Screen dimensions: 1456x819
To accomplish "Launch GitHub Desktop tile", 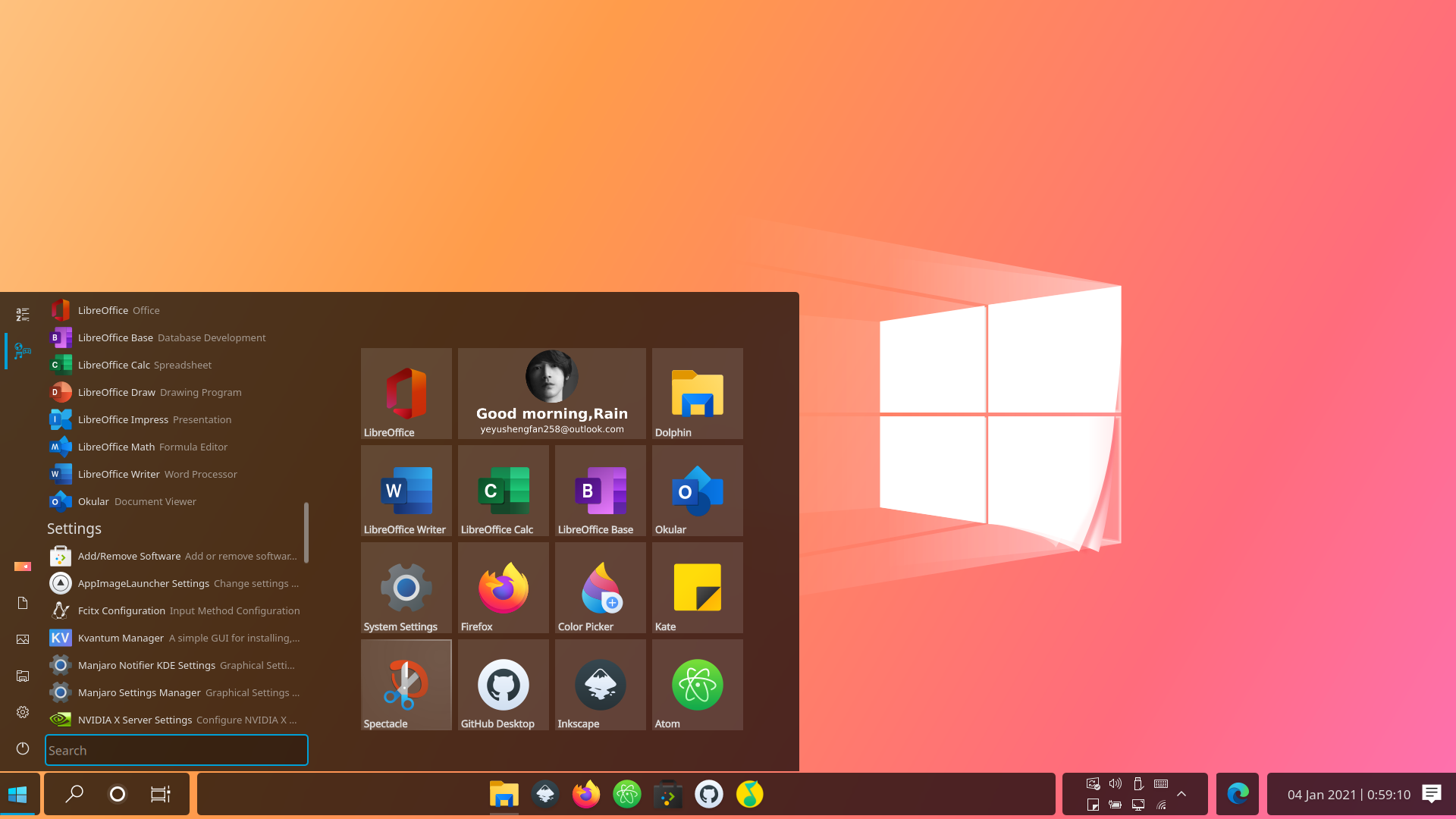I will (504, 685).
